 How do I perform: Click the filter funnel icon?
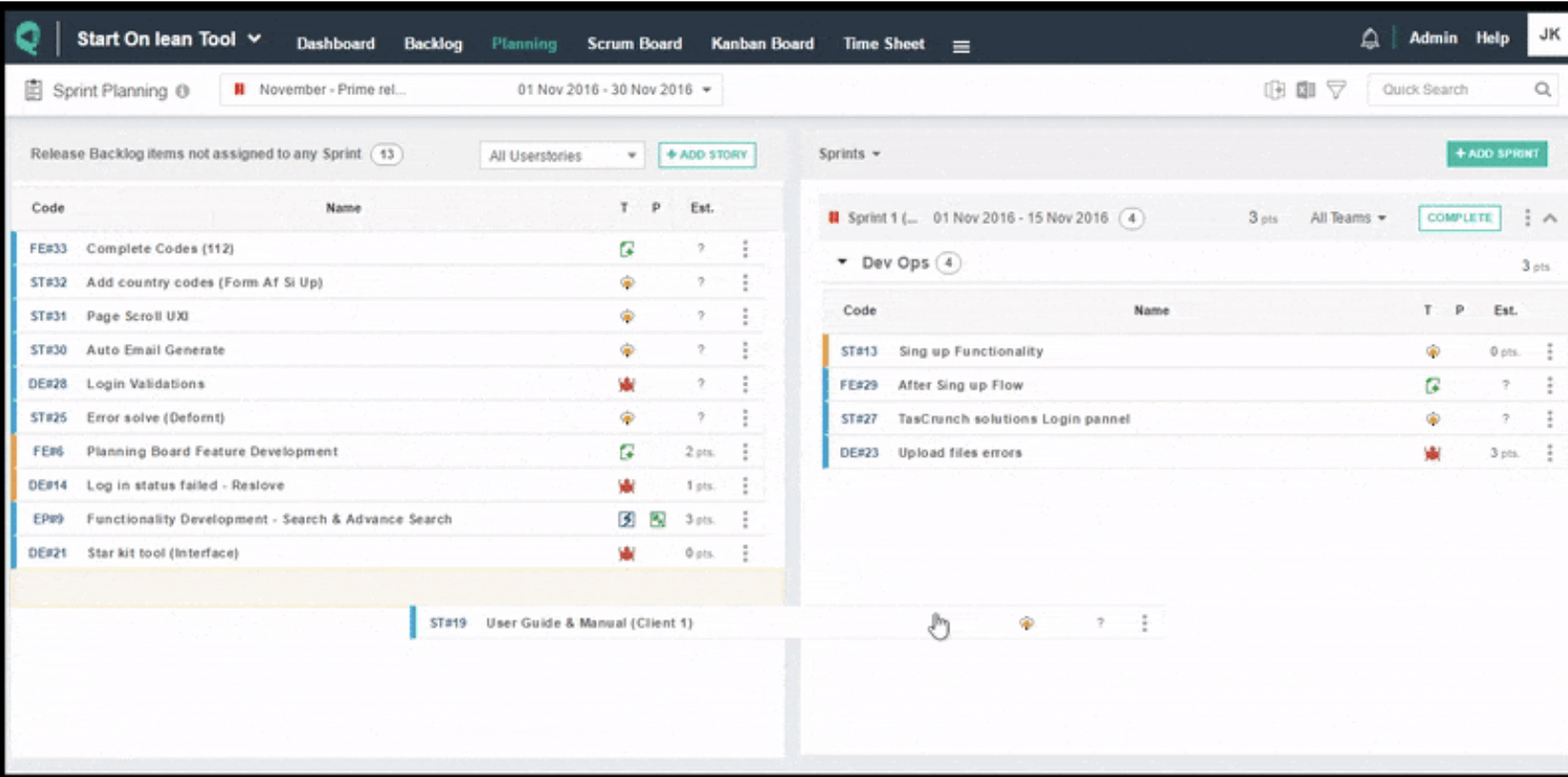(x=1336, y=89)
